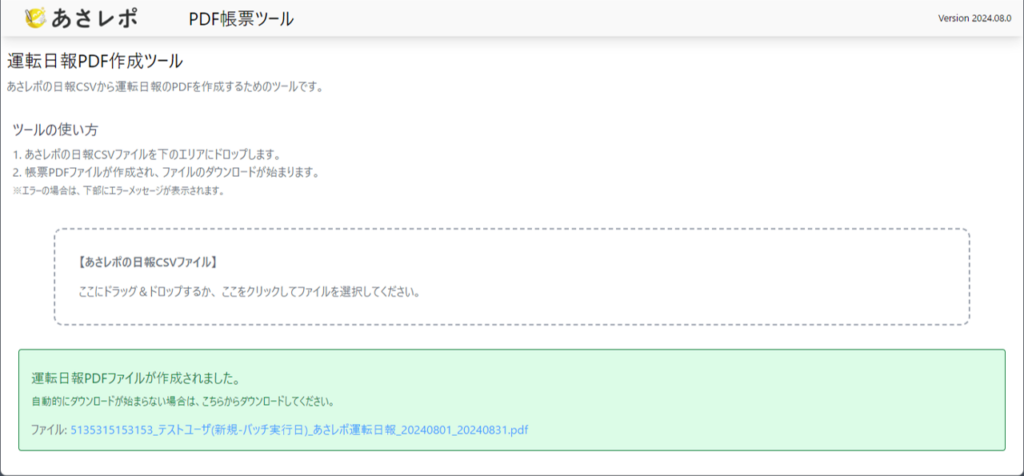Click the ドラッグ＆ドロップ instruction text
The width and height of the screenshot is (1024, 476).
click(x=248, y=291)
